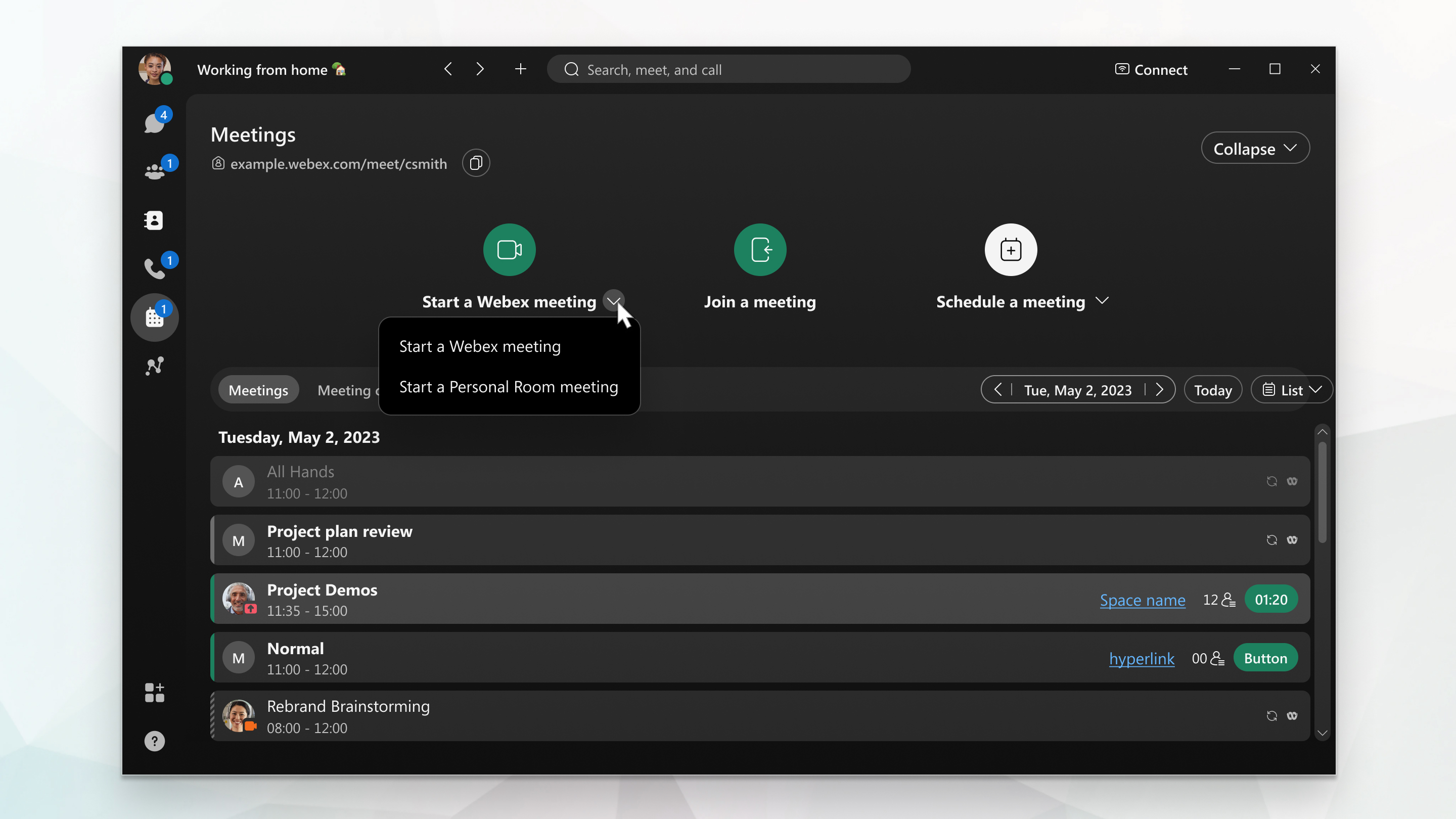Click the Start a Webex meeting label

click(x=509, y=302)
